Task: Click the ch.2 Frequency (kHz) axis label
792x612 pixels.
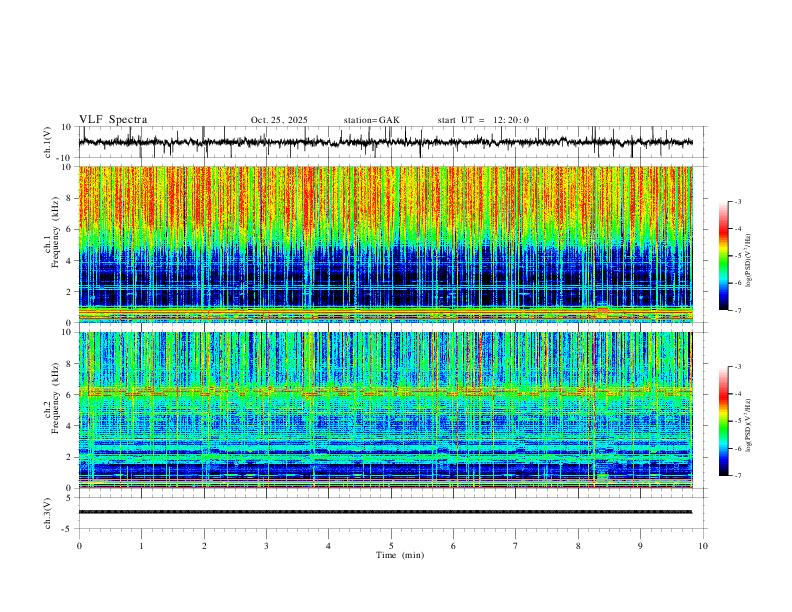Action: tap(53, 398)
